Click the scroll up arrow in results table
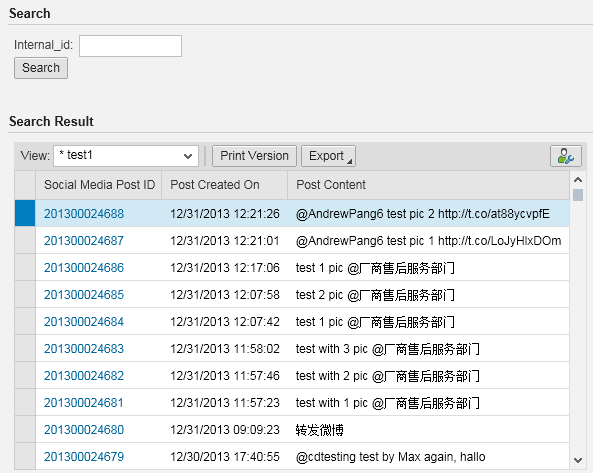 (x=577, y=180)
